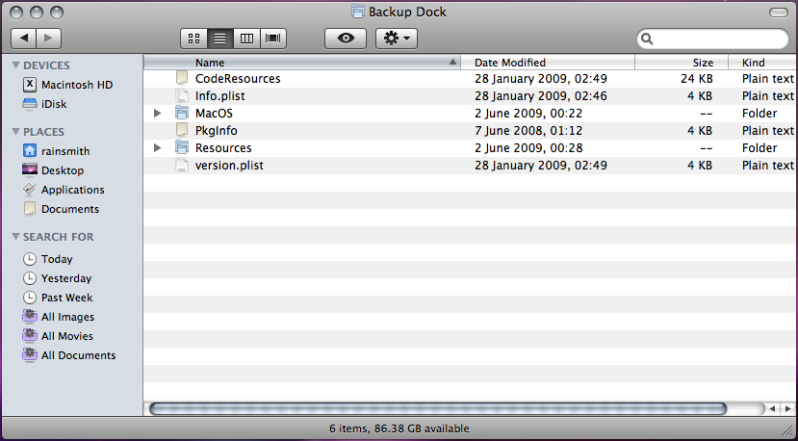Expand the MacOS folder disclosure triangle
798x441 pixels.
[x=158, y=113]
